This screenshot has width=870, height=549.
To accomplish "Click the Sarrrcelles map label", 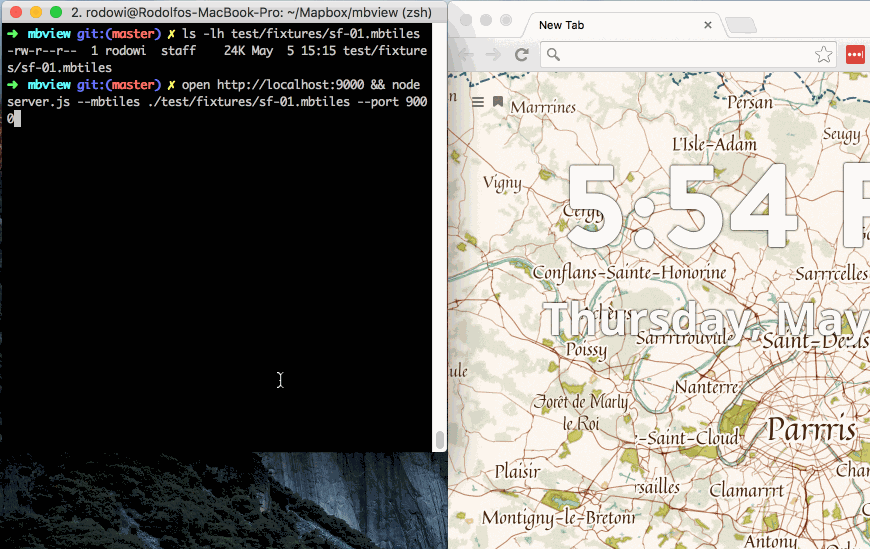I will [831, 274].
